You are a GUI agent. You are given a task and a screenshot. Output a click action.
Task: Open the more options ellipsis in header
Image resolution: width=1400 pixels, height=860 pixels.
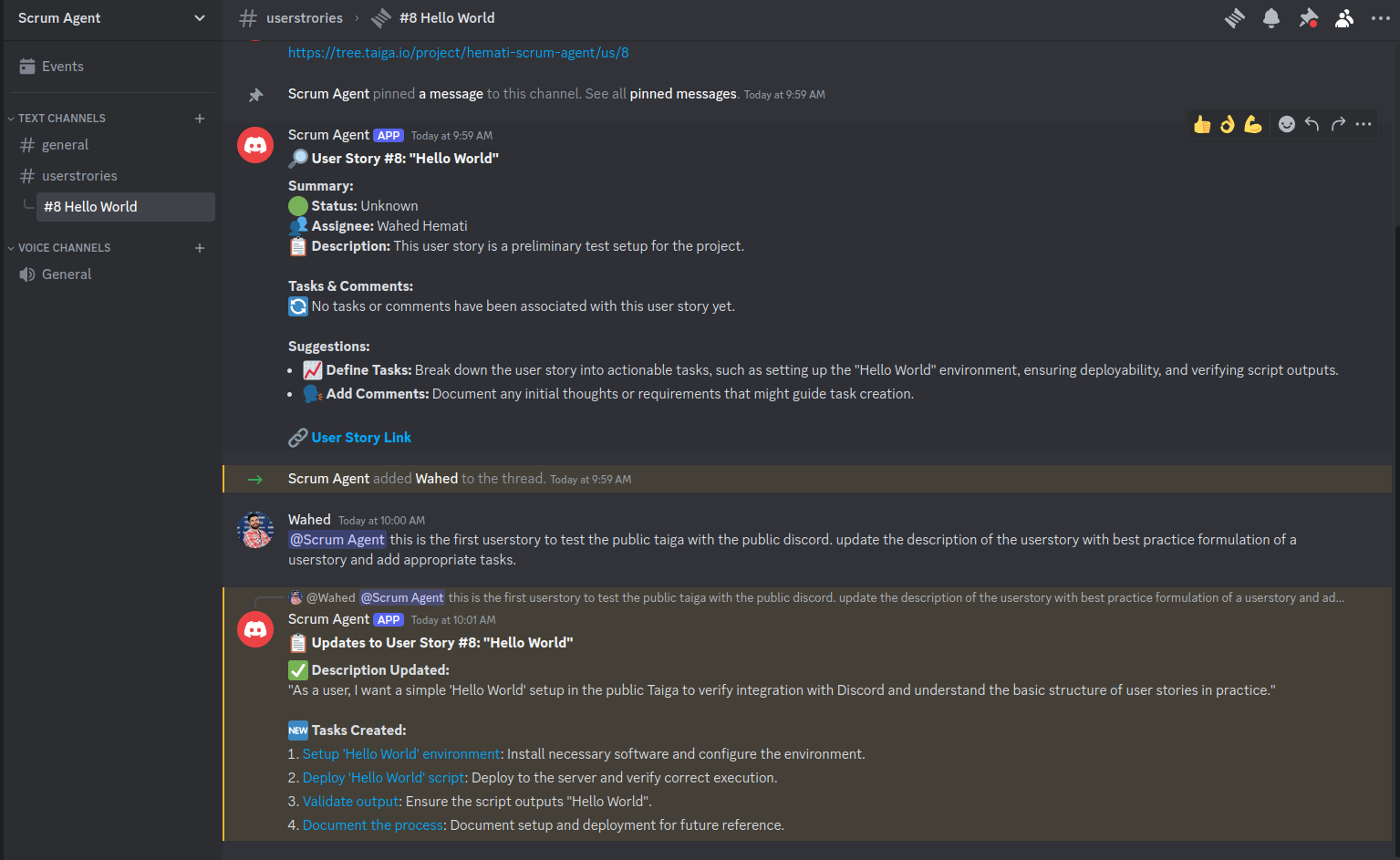(x=1381, y=18)
